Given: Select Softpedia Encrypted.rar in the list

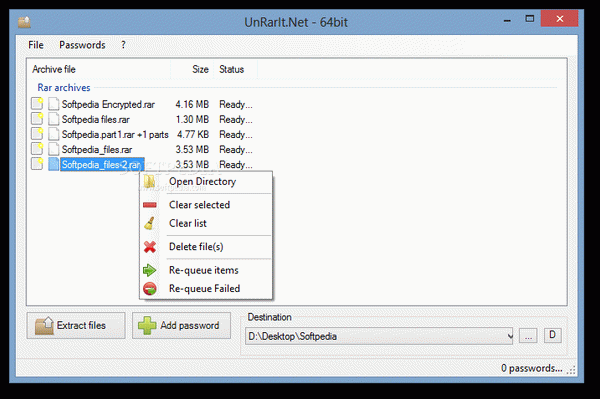Looking at the screenshot, I should [108, 104].
